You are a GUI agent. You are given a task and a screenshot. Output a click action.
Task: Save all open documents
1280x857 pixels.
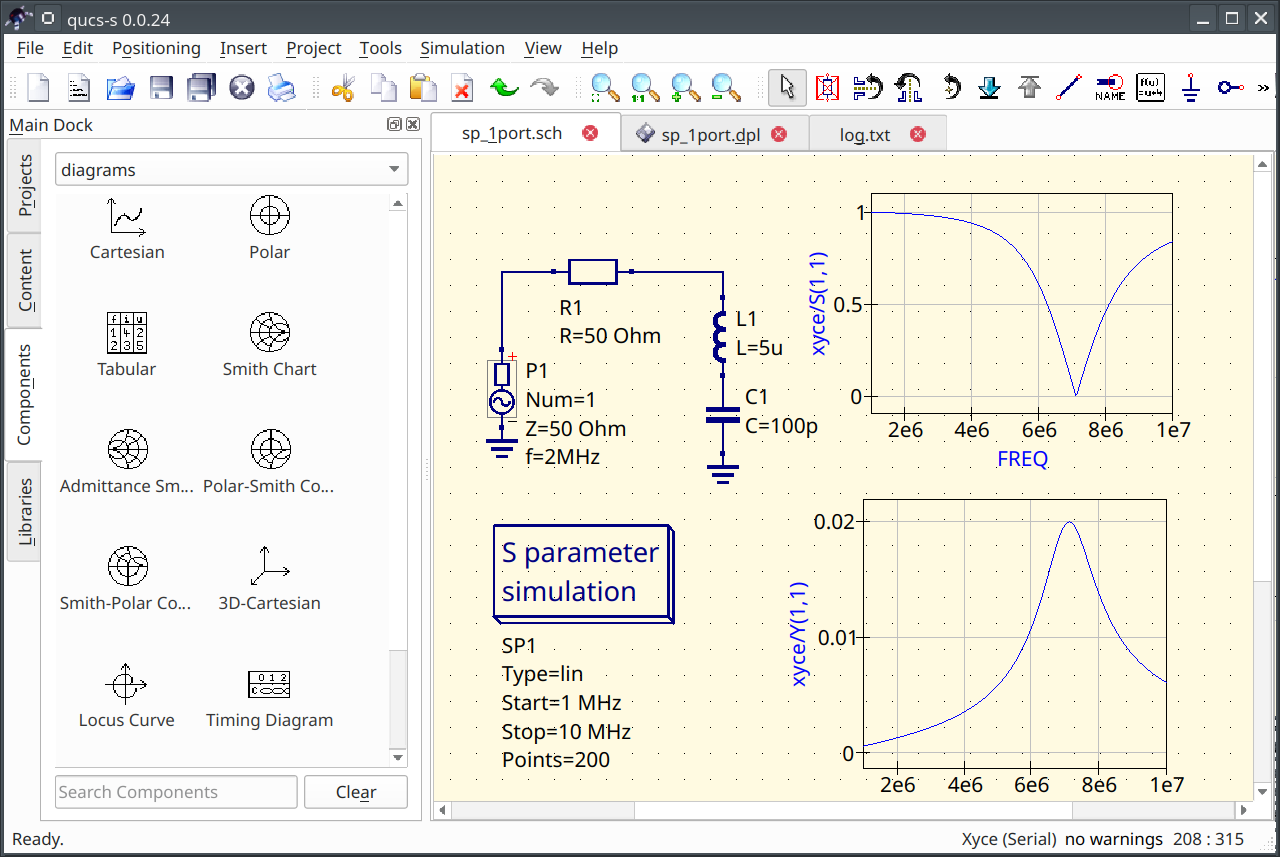[x=201, y=88]
